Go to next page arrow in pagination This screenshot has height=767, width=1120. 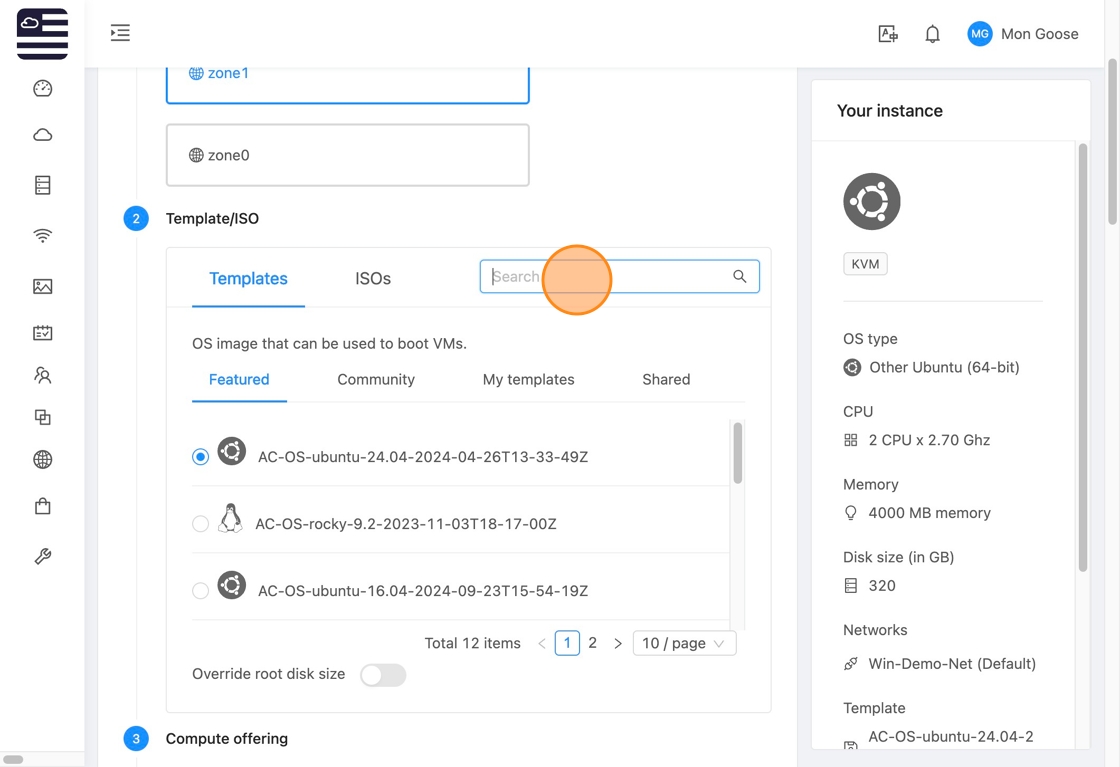tap(618, 643)
